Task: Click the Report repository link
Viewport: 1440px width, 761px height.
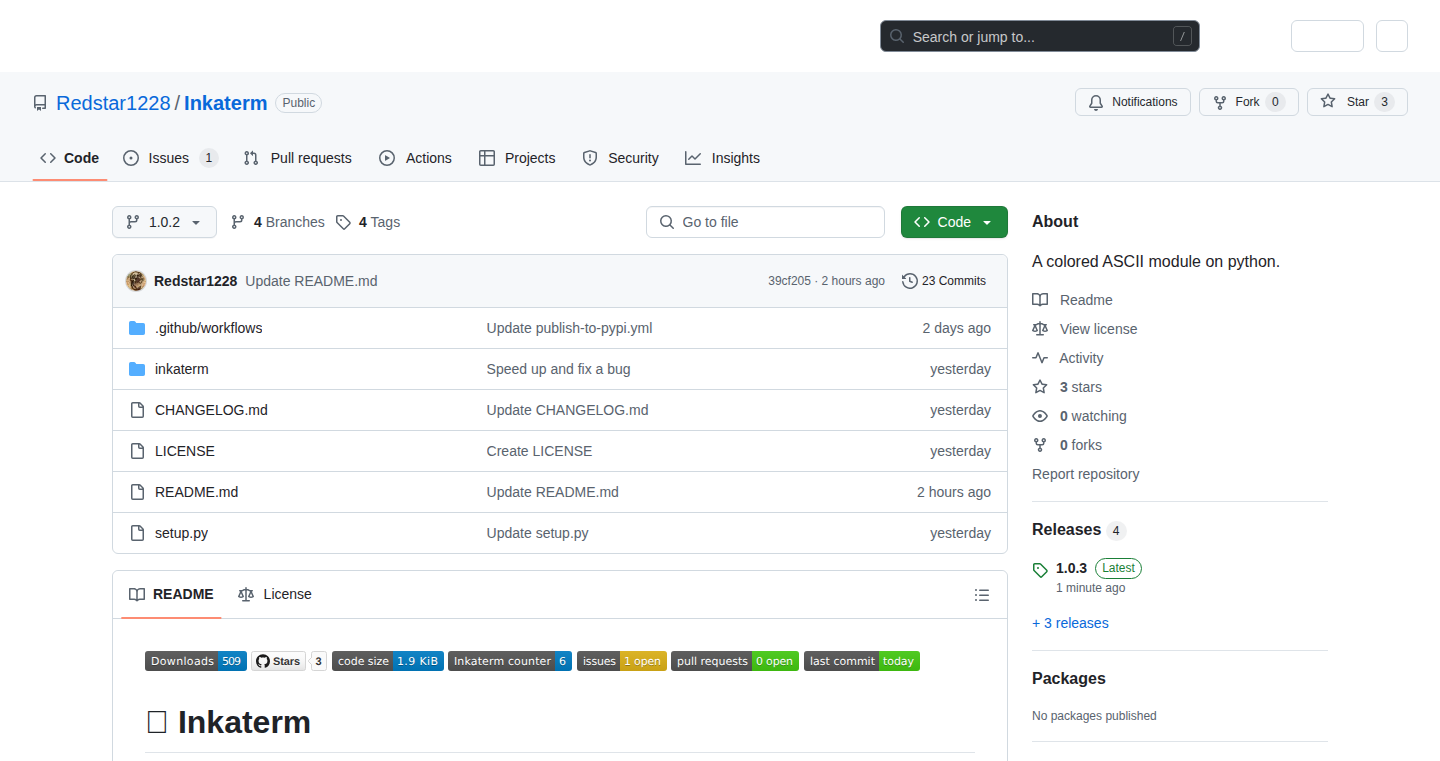Action: (1085, 474)
